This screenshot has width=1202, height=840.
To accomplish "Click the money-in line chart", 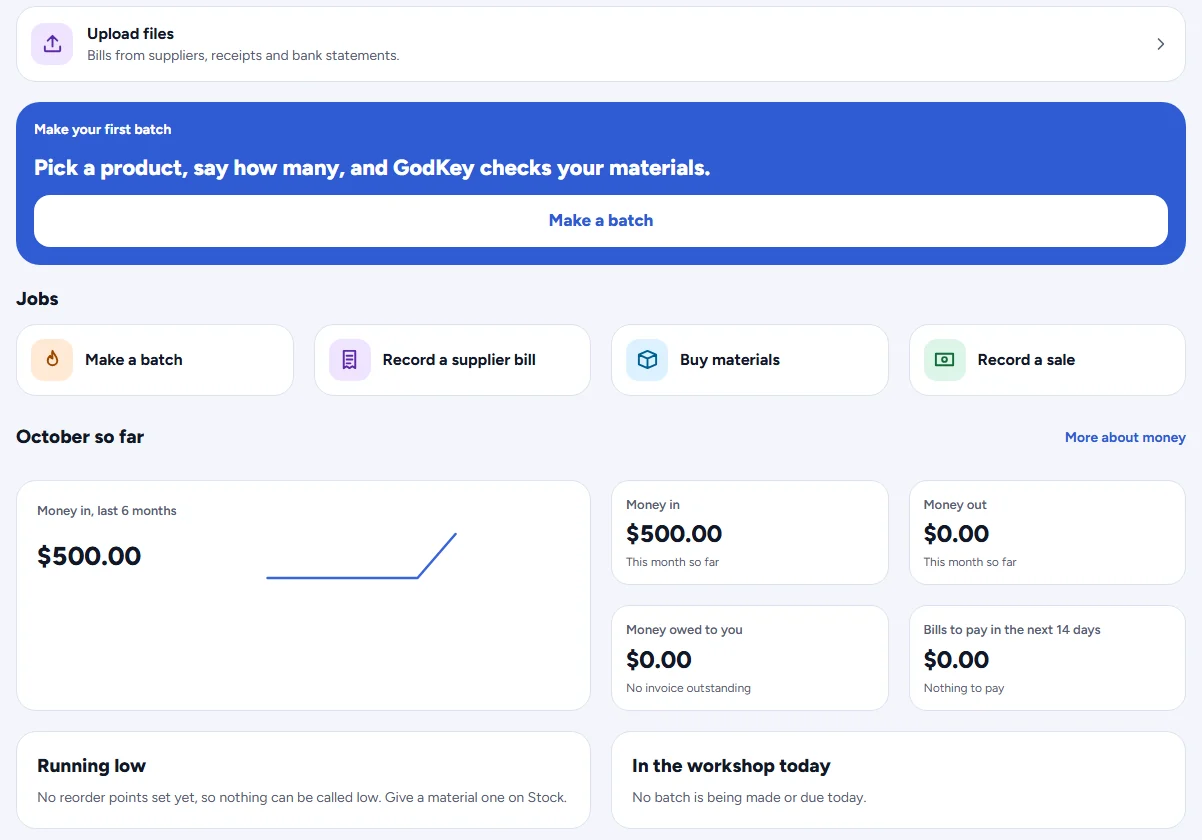I will pyautogui.click(x=361, y=556).
